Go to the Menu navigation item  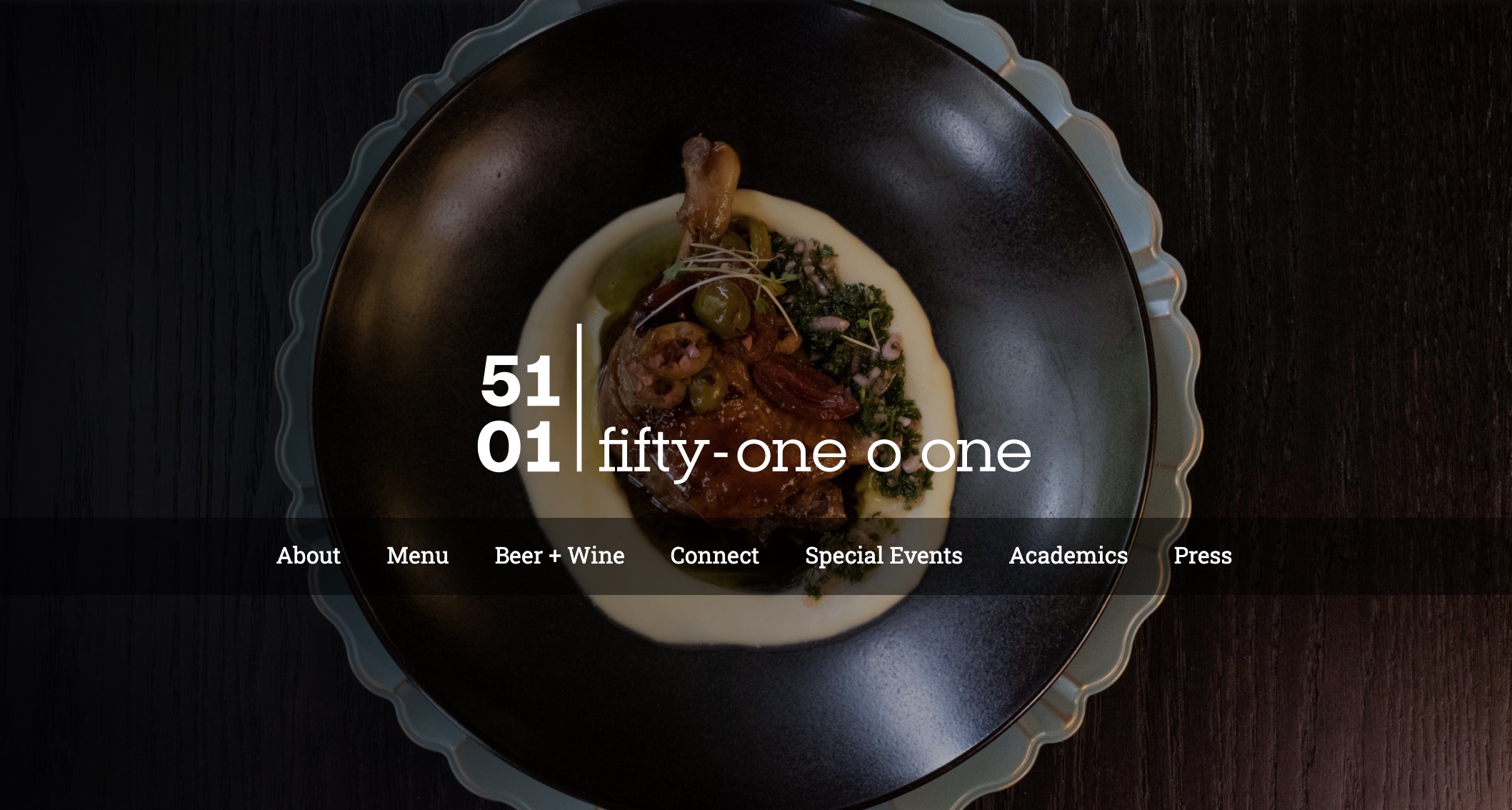click(417, 556)
